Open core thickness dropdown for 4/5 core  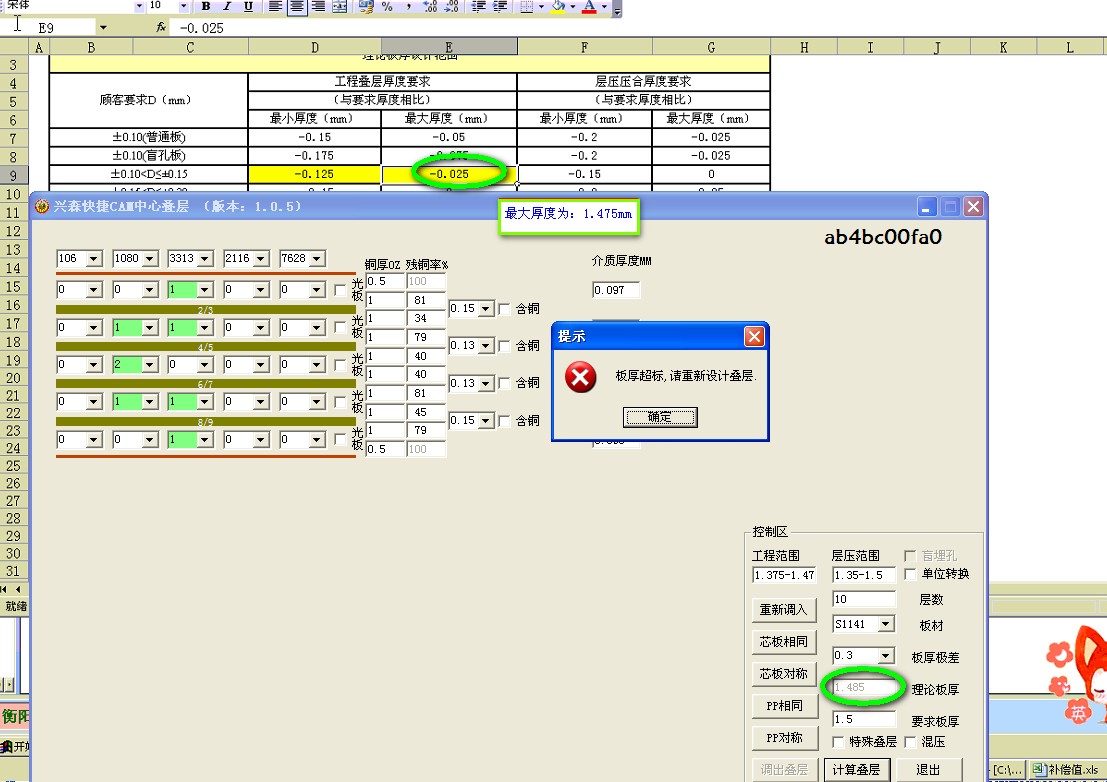486,345
